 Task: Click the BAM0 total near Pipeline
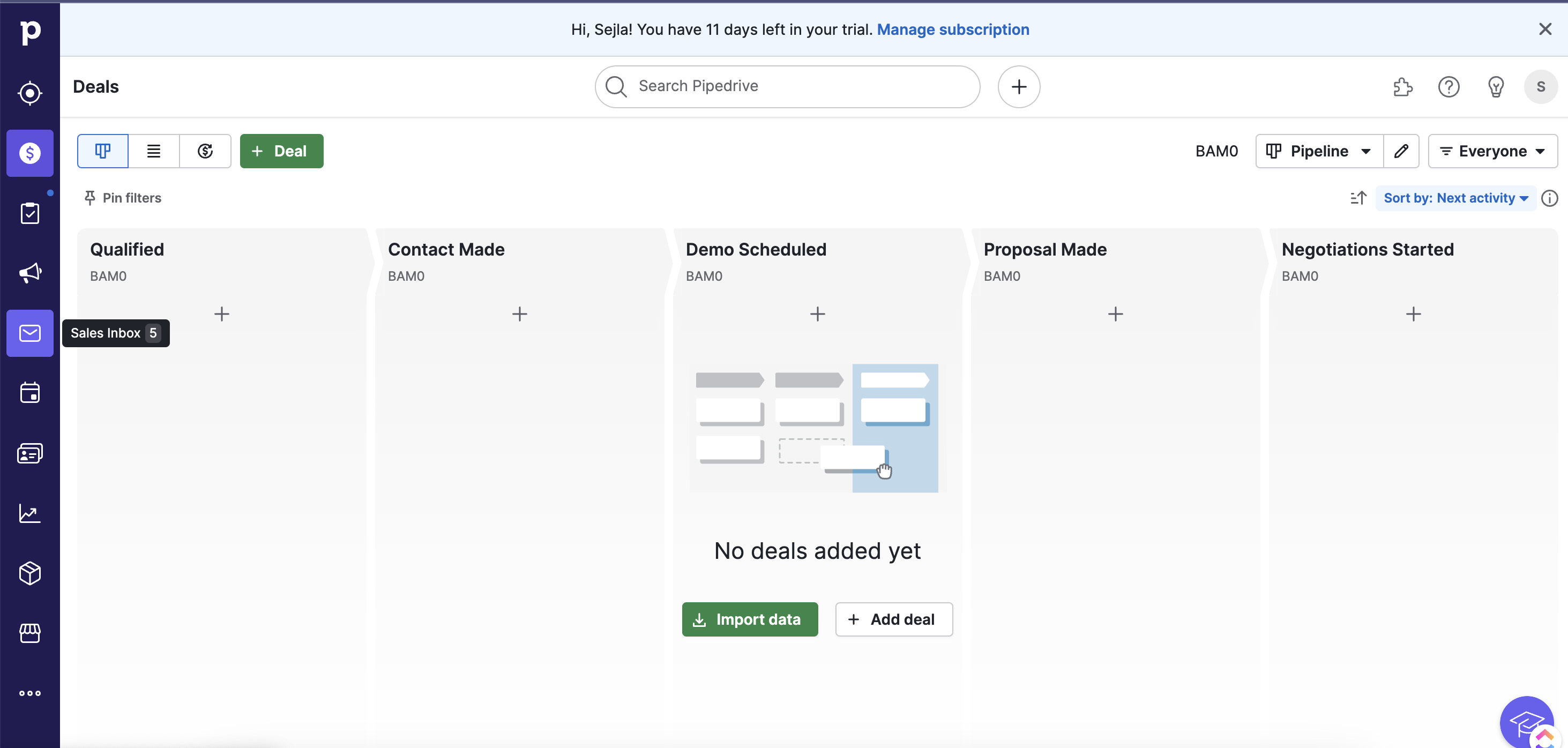[1216, 151]
